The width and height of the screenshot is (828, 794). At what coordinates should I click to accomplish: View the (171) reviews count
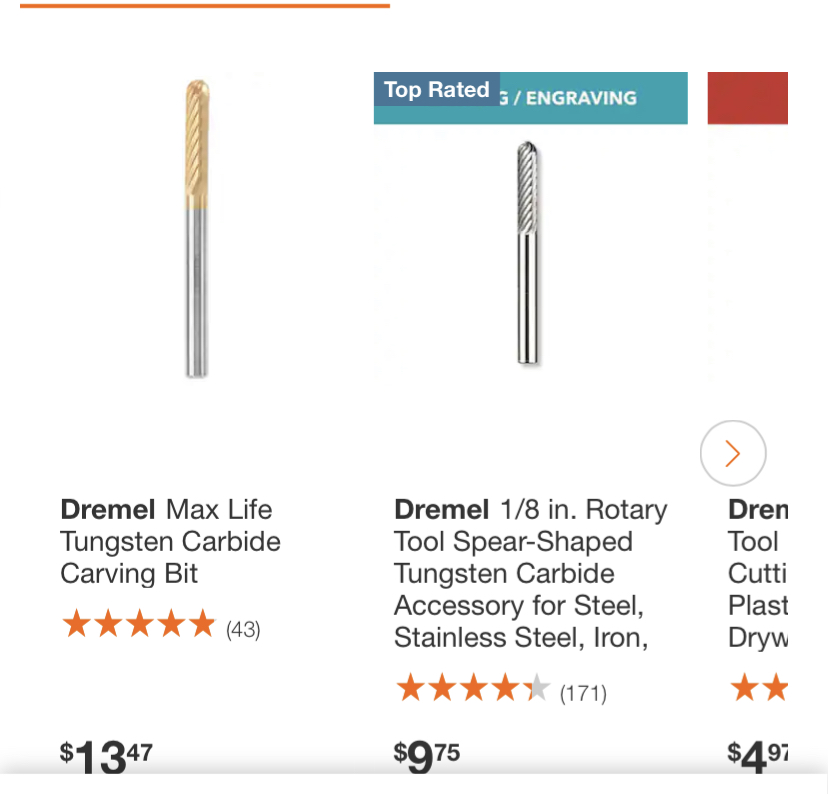tap(583, 693)
